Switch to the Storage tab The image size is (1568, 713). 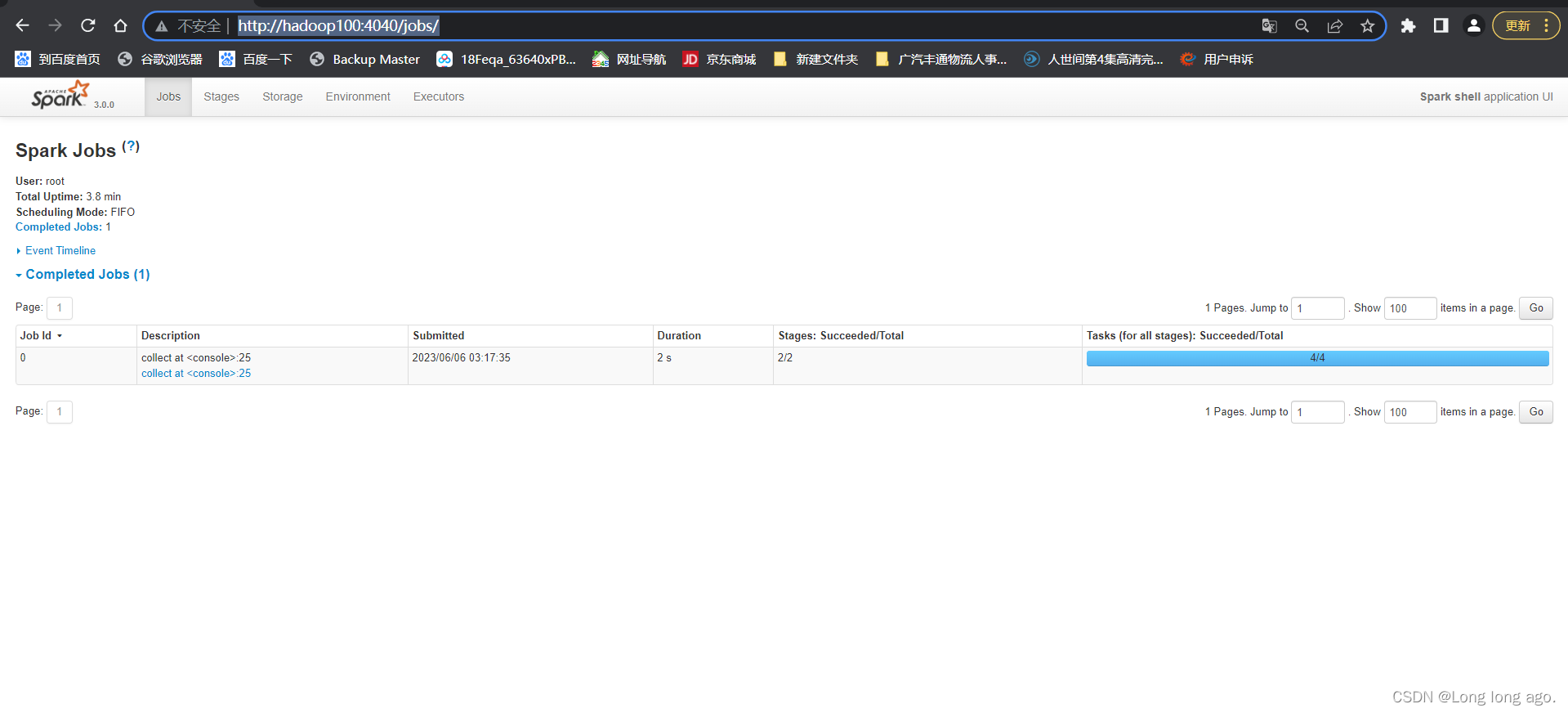click(283, 96)
